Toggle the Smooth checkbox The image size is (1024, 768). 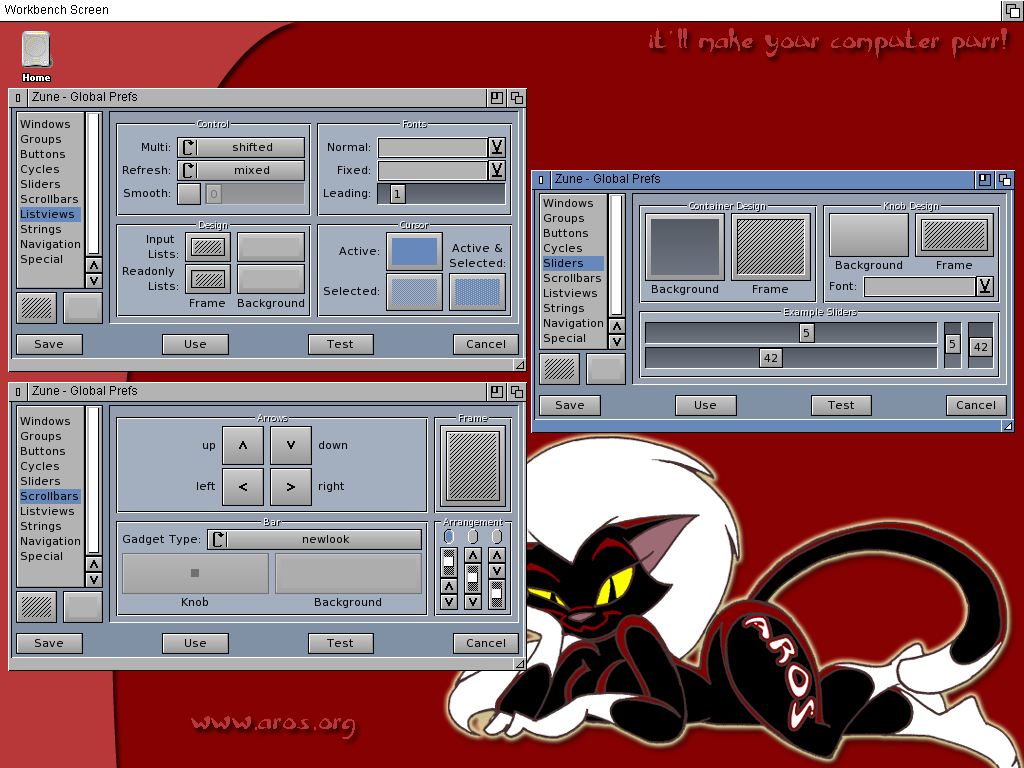point(189,194)
